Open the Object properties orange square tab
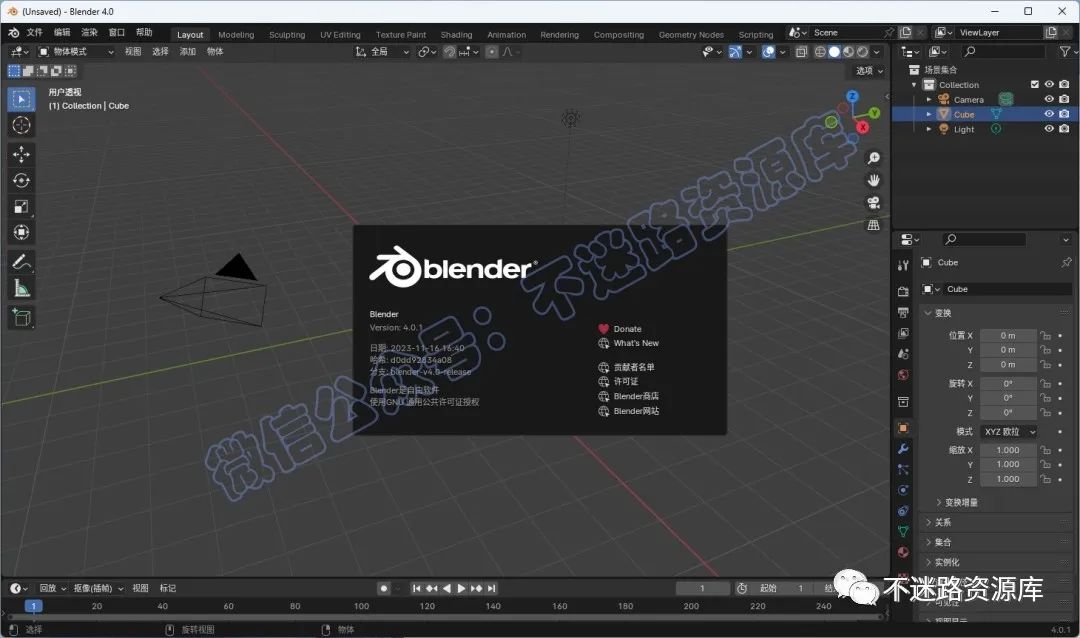1080x638 pixels. (903, 428)
